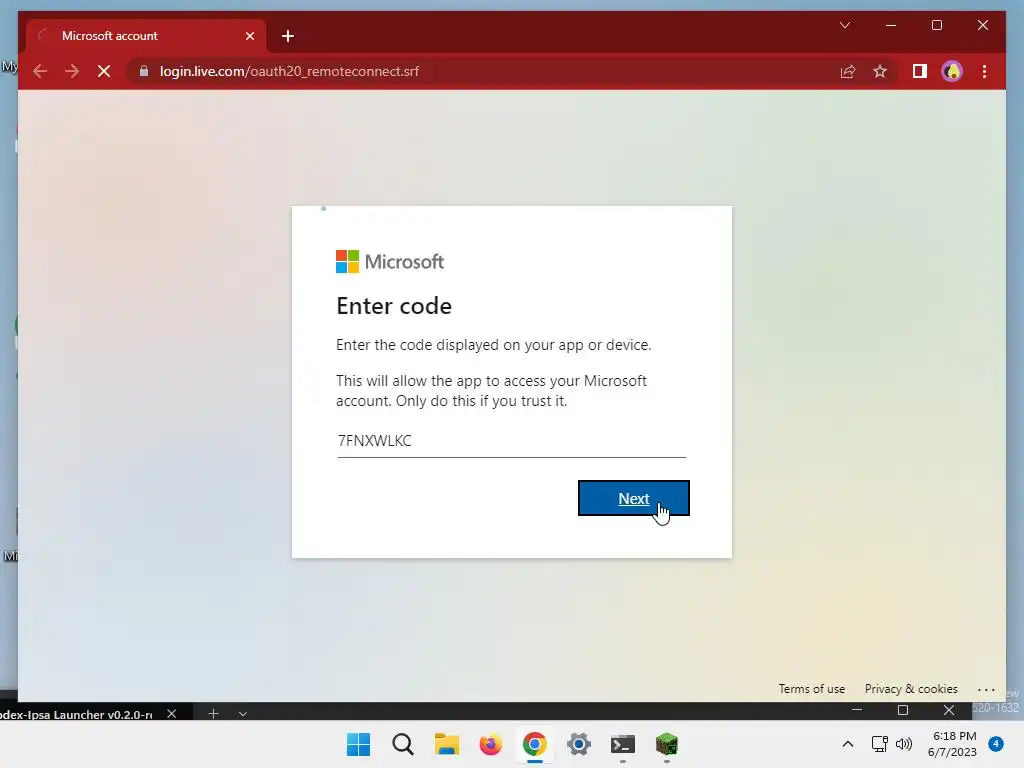Open Settings gear in taskbar
This screenshot has width=1024, height=768.
[579, 744]
